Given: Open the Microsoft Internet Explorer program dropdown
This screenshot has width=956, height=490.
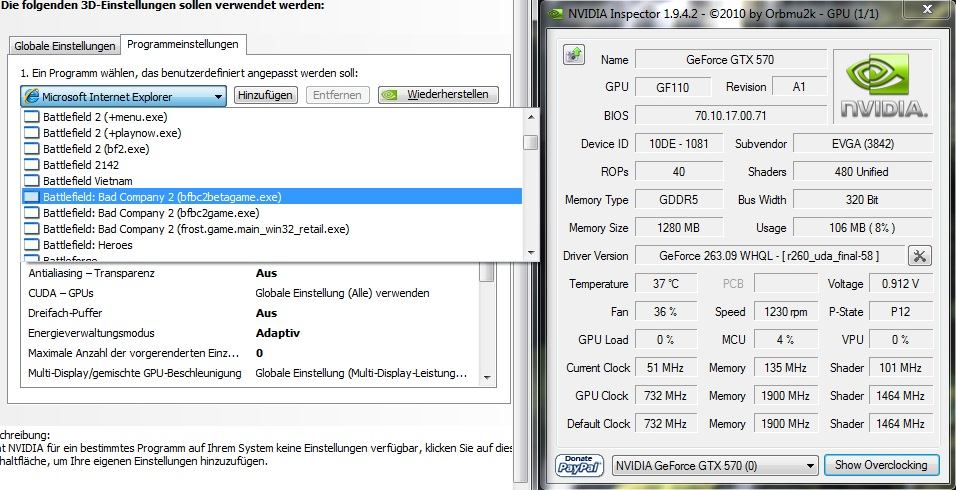Looking at the screenshot, I should (x=123, y=96).
